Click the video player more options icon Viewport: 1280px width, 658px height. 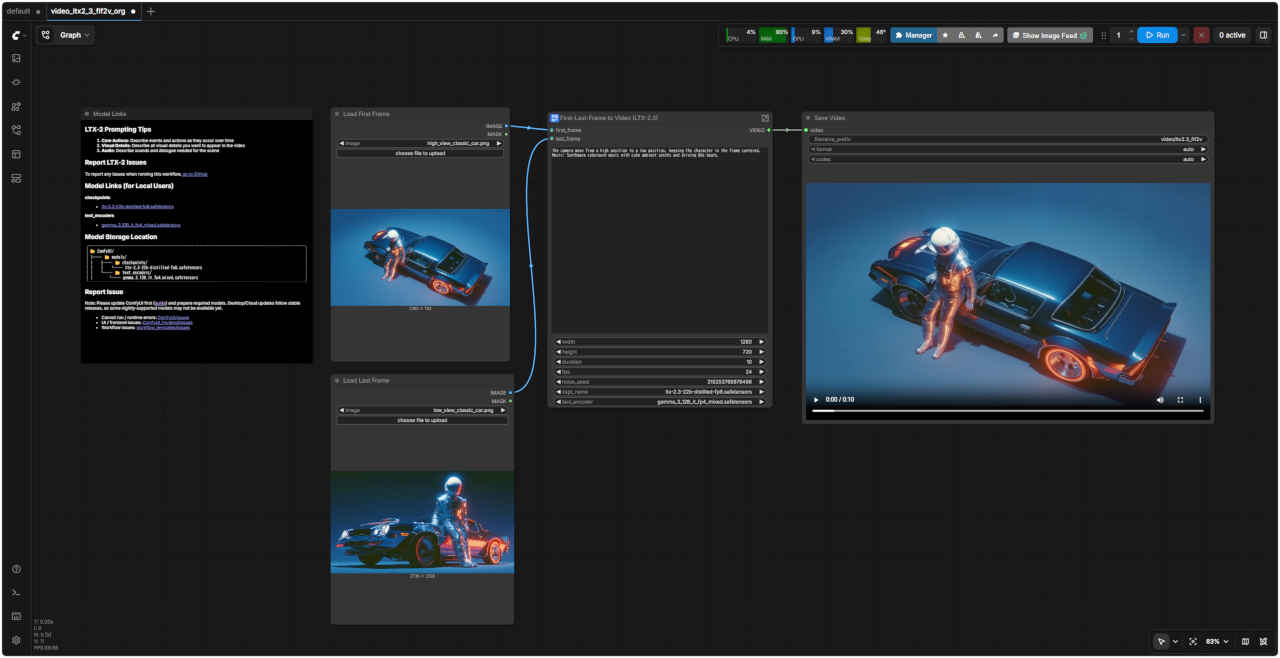(1200, 400)
